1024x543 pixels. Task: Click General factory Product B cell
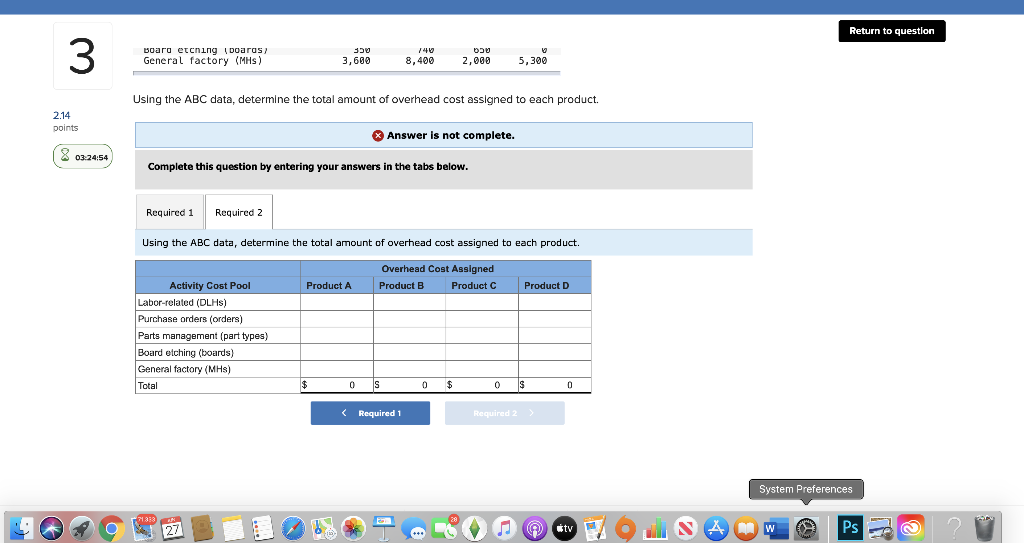[x=409, y=369]
